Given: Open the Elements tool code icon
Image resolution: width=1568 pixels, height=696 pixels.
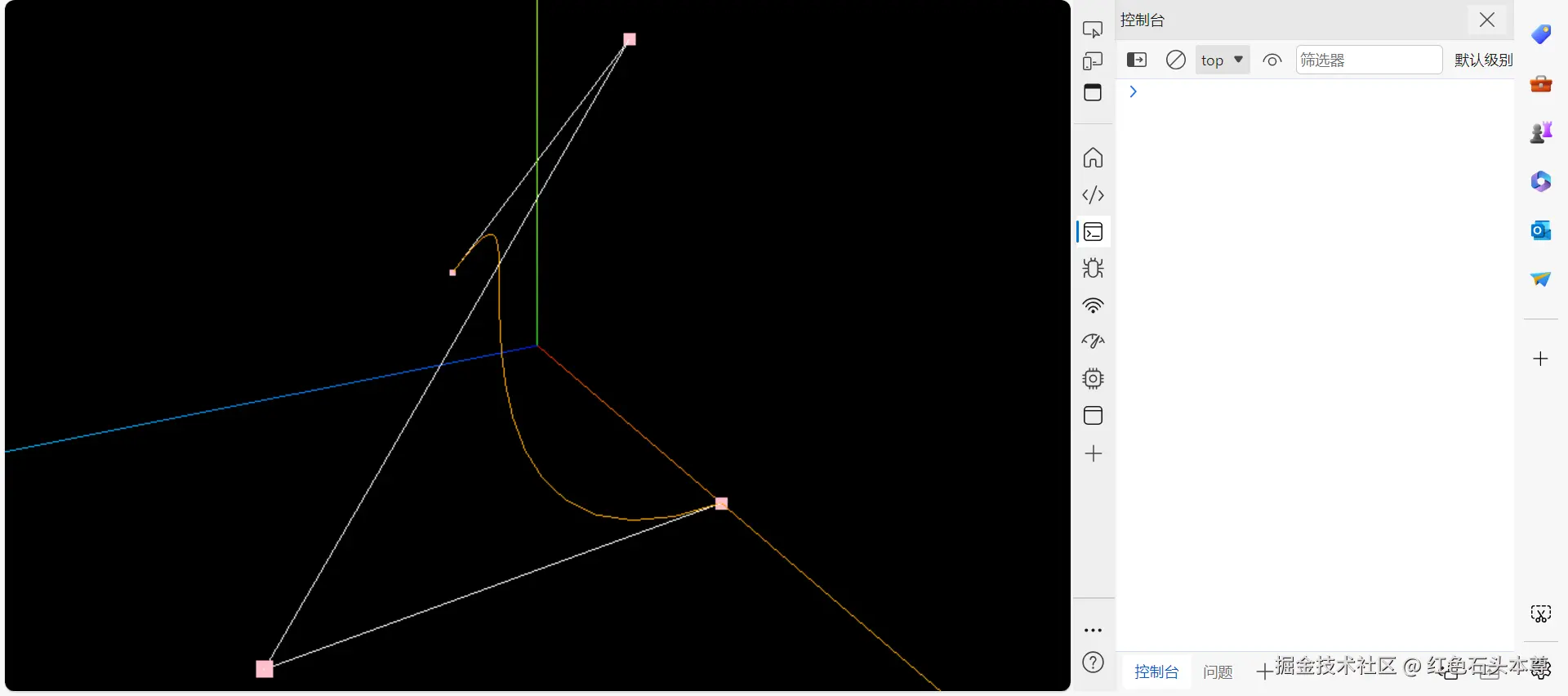Looking at the screenshot, I should point(1093,195).
